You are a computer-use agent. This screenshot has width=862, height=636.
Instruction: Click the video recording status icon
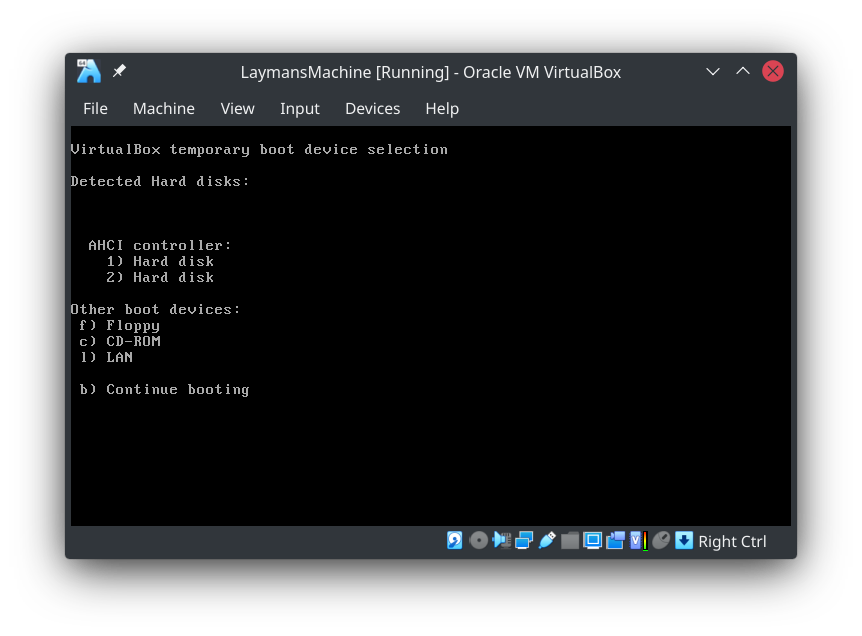click(616, 540)
